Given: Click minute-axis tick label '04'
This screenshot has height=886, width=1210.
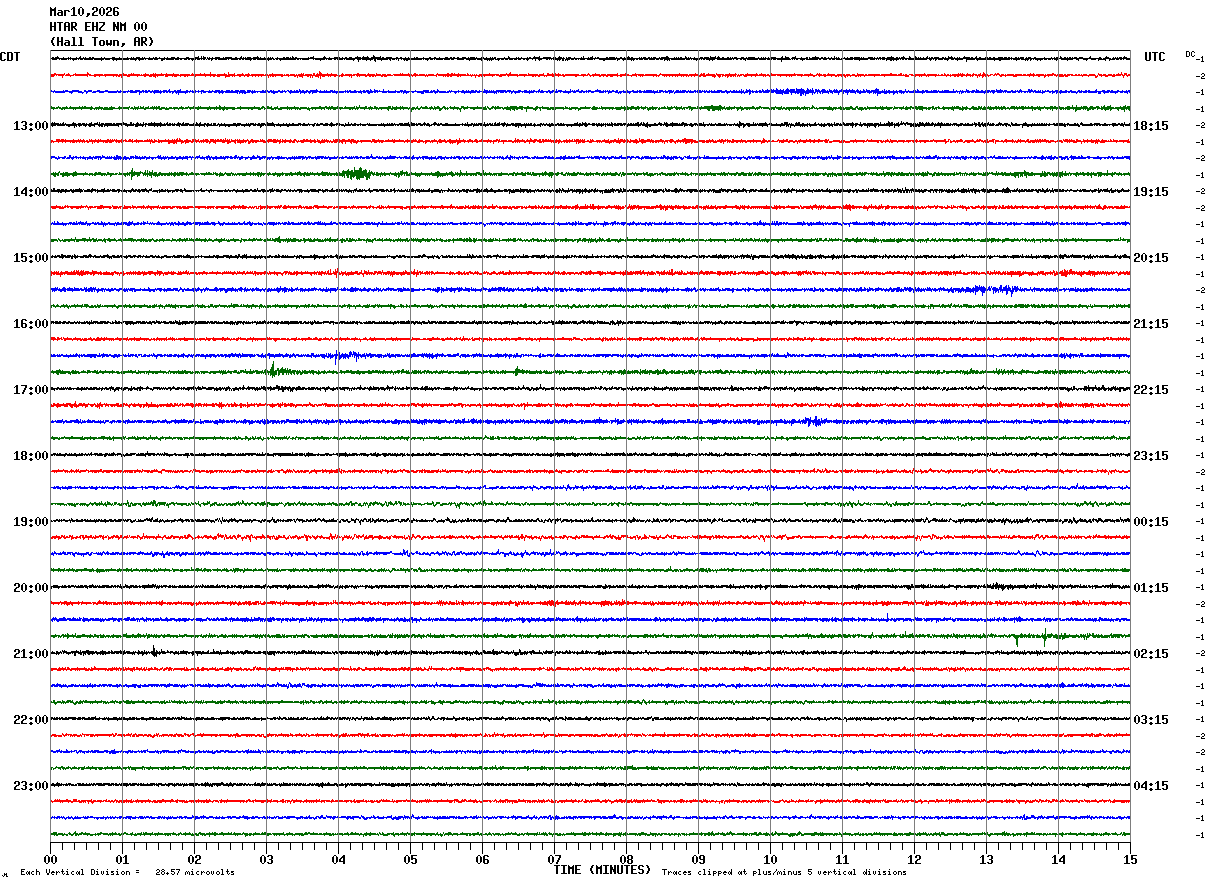Looking at the screenshot, I should coord(338,860).
